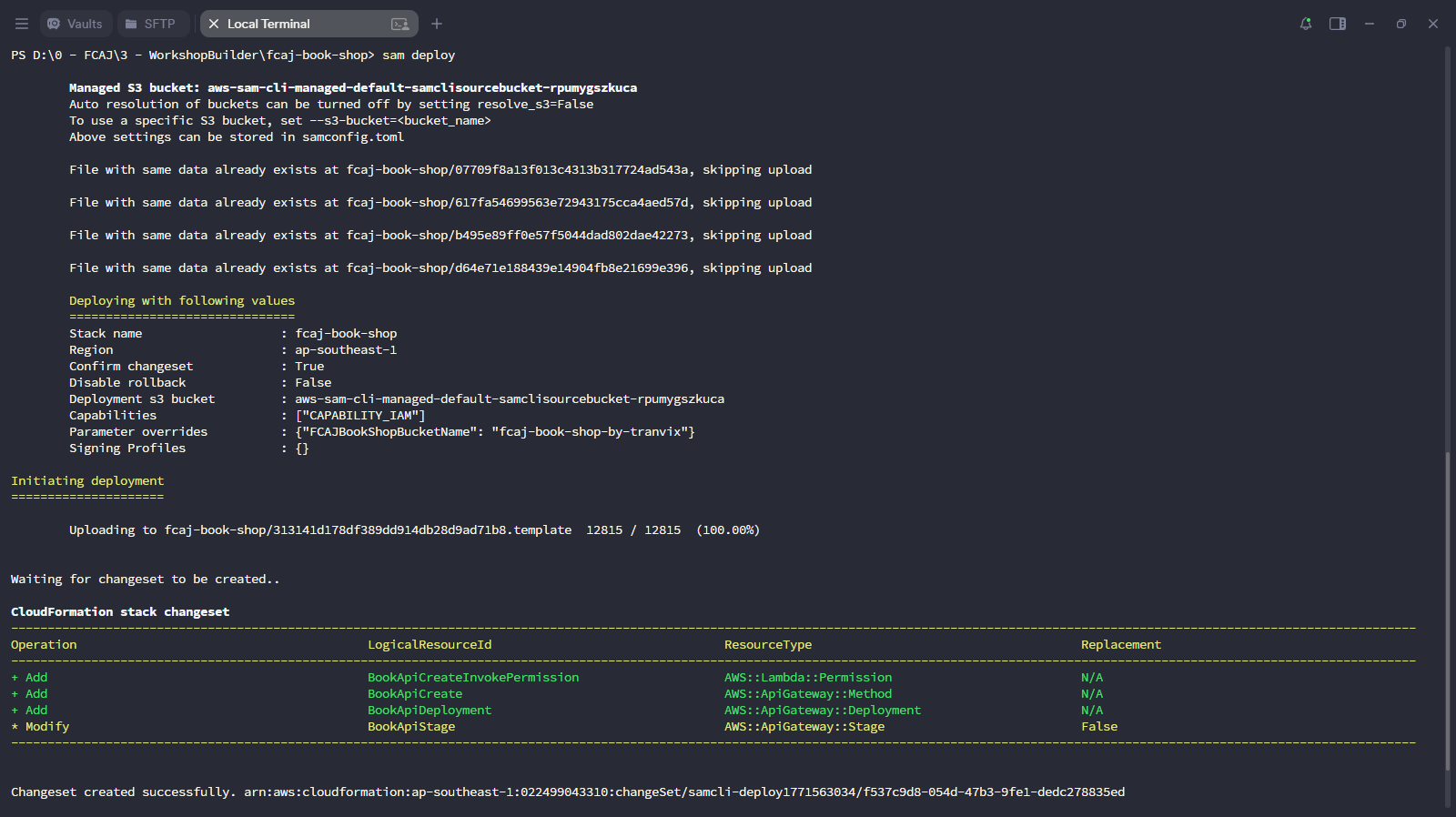Click the 'LogicalResourceId' column header
Viewport: 1456px width, 817px height.
tap(430, 645)
